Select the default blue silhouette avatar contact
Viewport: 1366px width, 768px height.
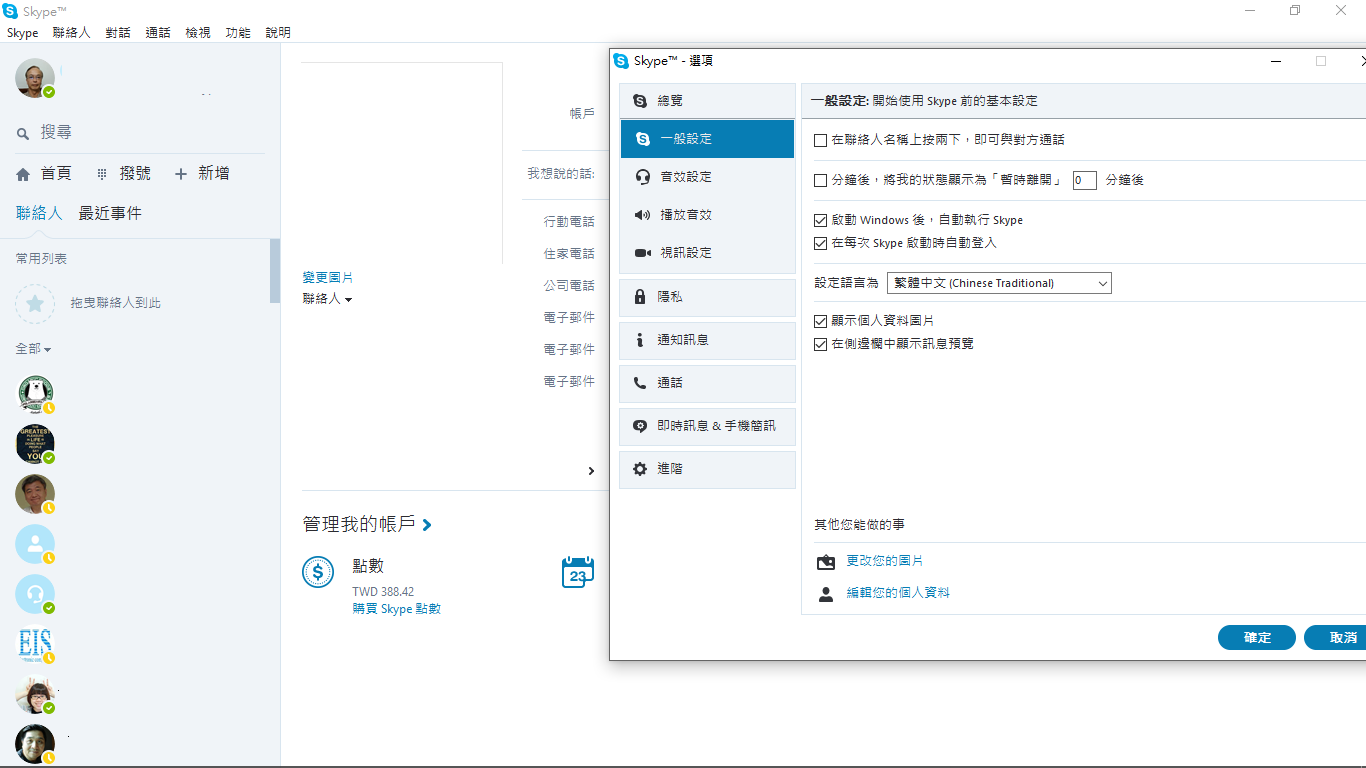(35, 544)
